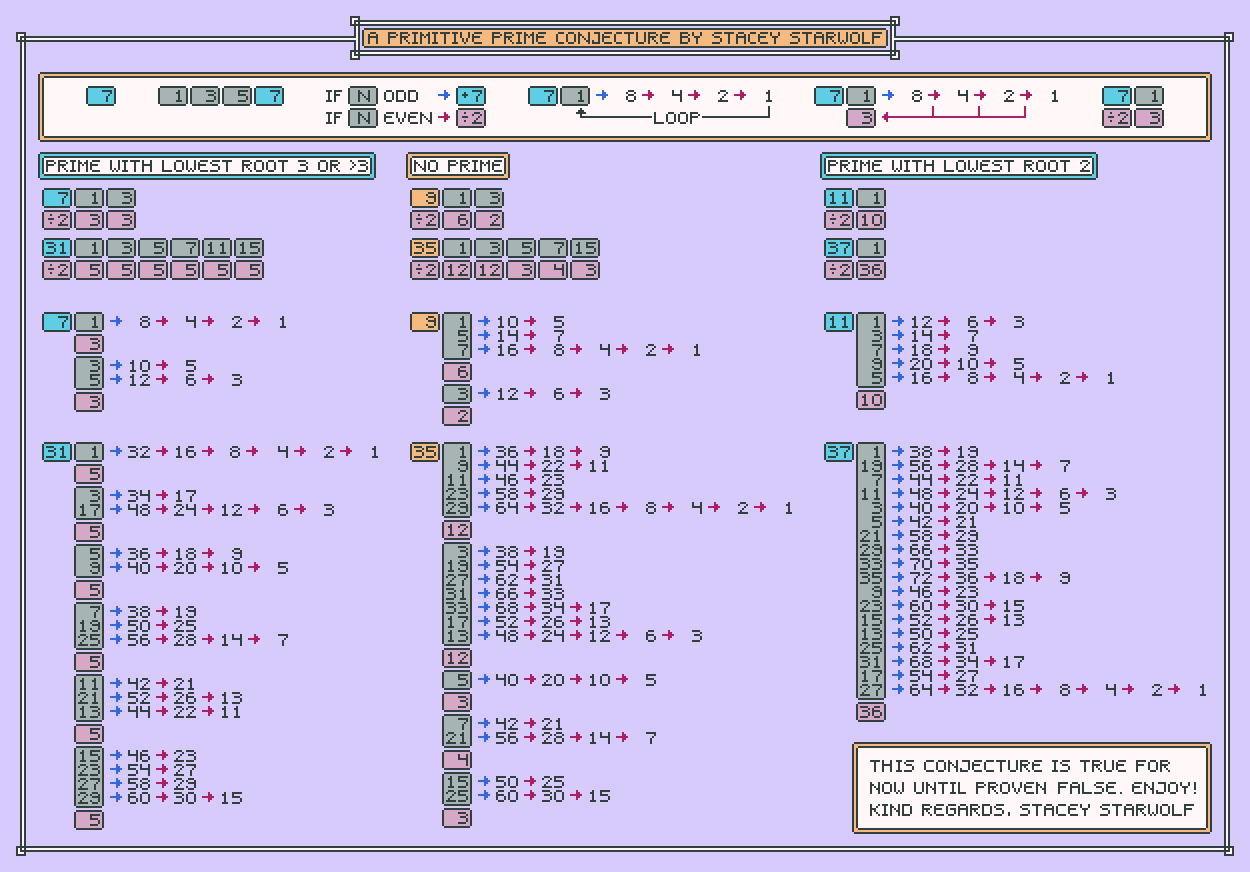Toggle the N box in the EVEN rule
This screenshot has height=872, width=1250.
click(362, 118)
